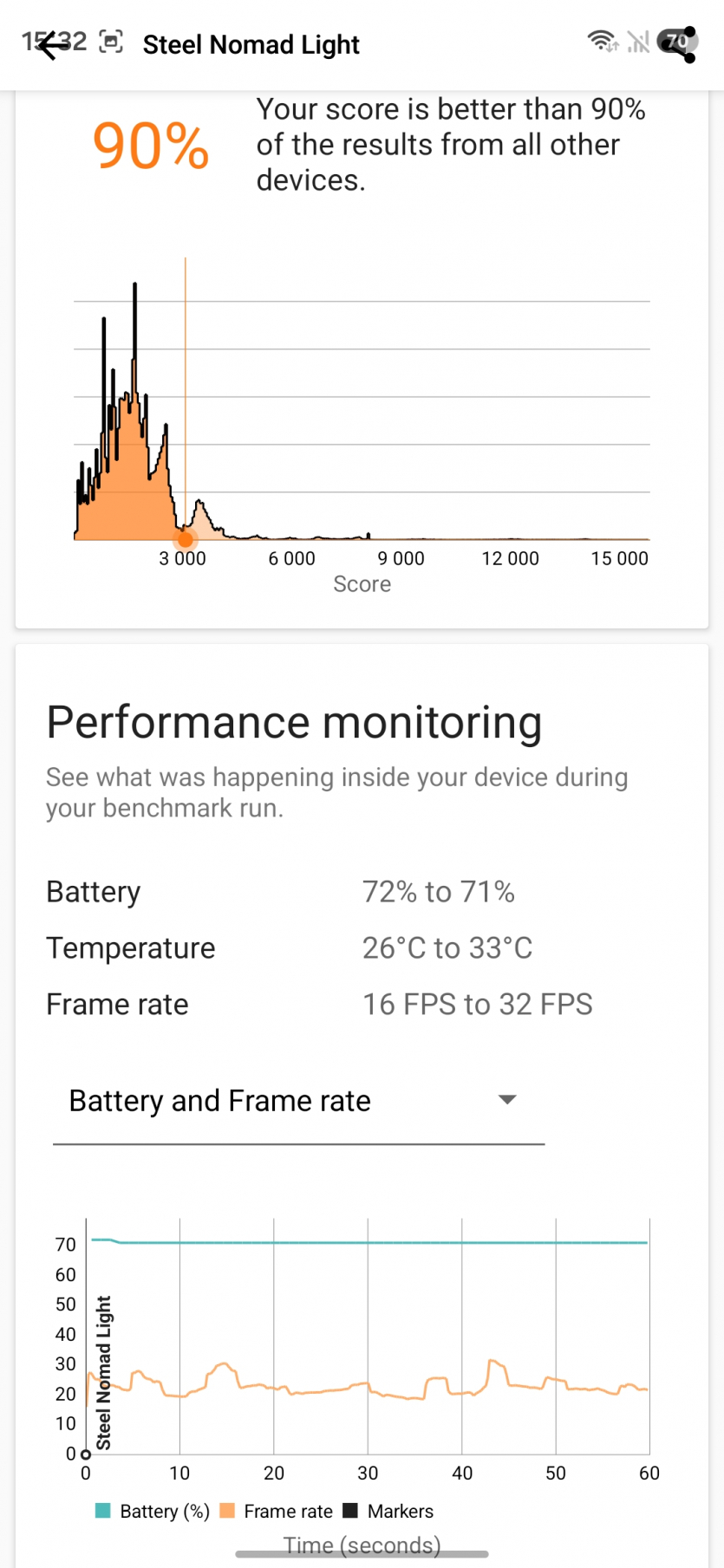The width and height of the screenshot is (724, 1568).
Task: Tap the Temperature 26°C to 33°C value
Action: (x=447, y=948)
